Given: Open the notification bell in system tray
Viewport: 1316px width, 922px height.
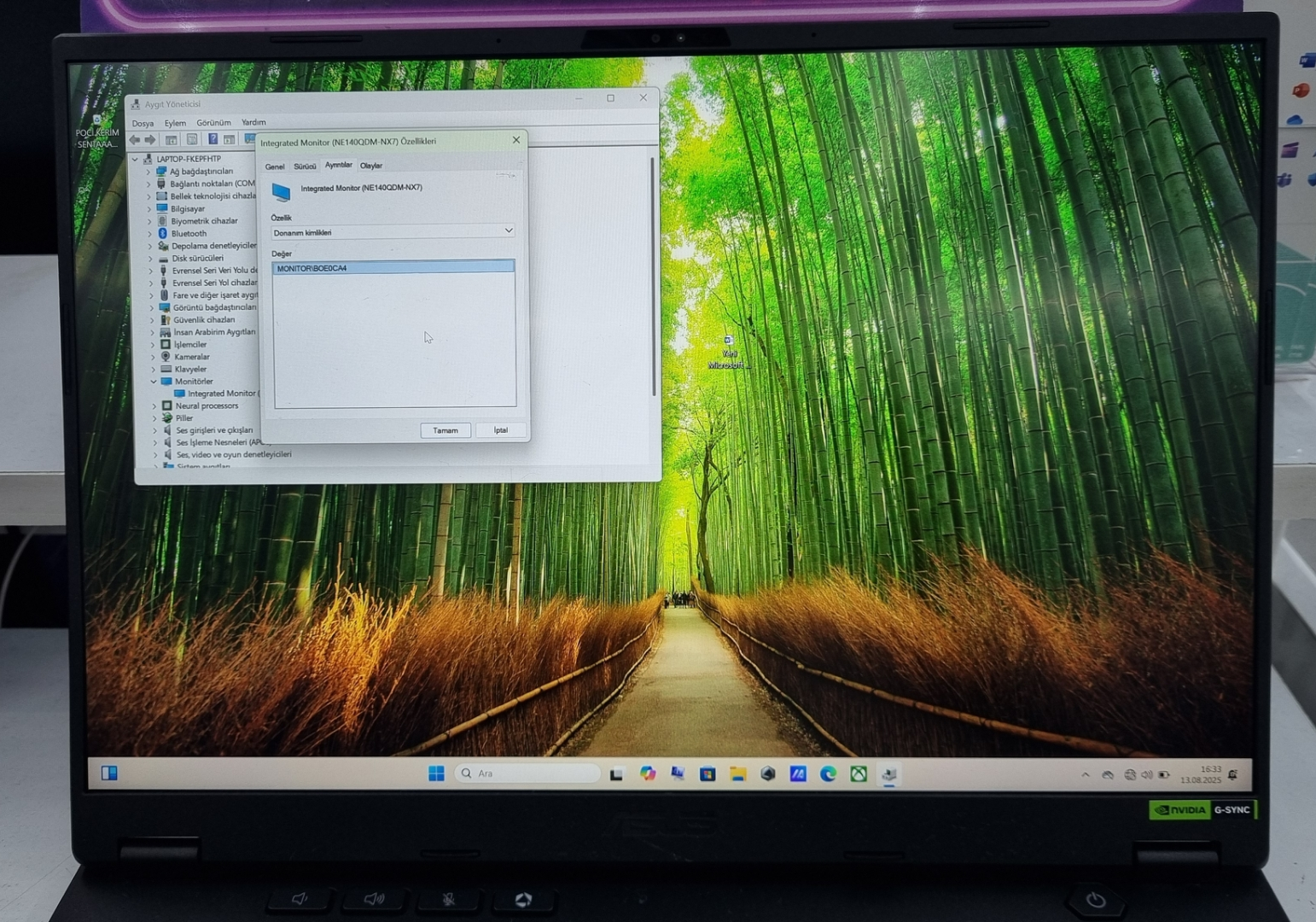Looking at the screenshot, I should (1232, 775).
